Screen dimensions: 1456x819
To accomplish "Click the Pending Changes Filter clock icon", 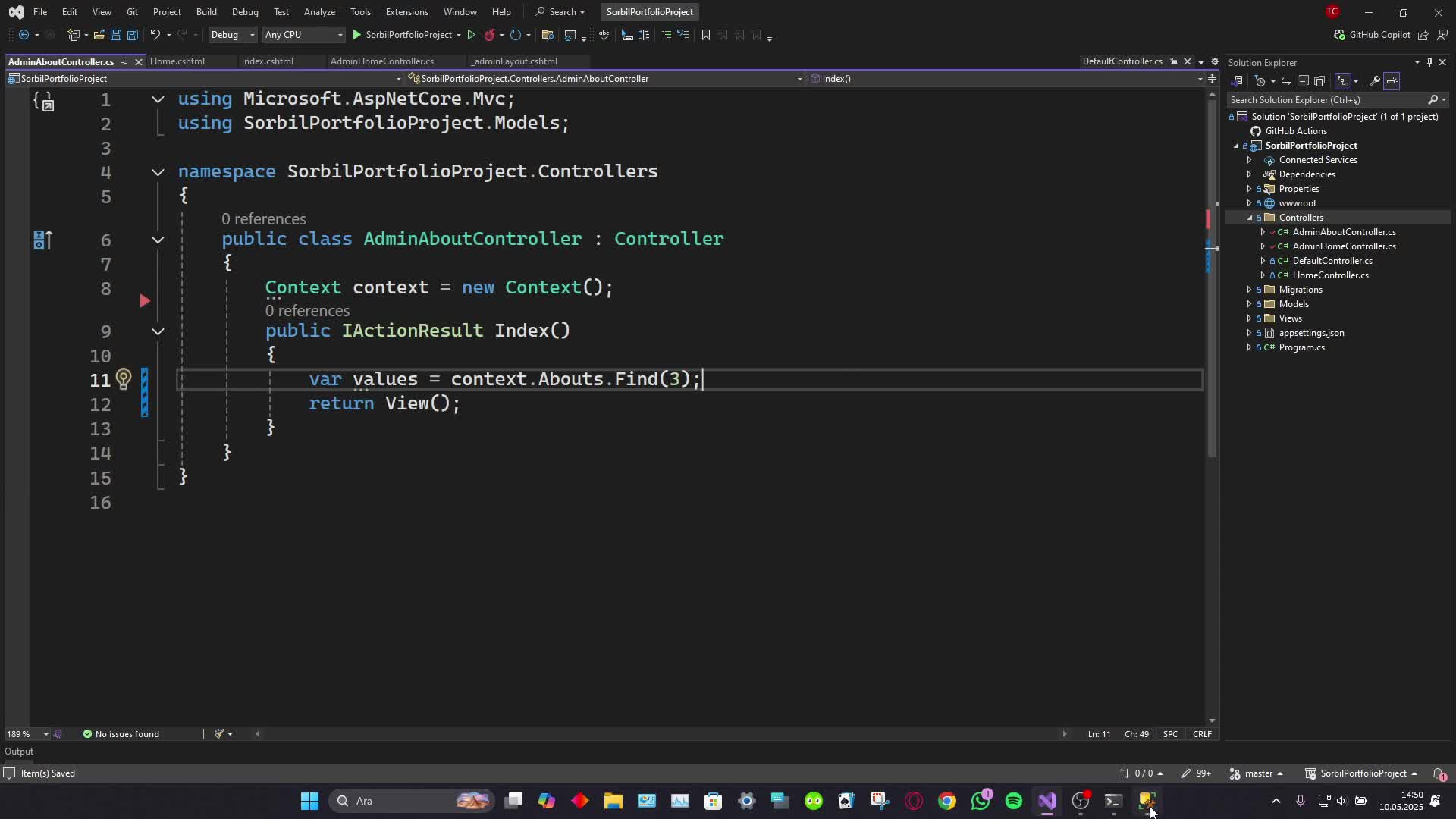I will pos(1260,81).
